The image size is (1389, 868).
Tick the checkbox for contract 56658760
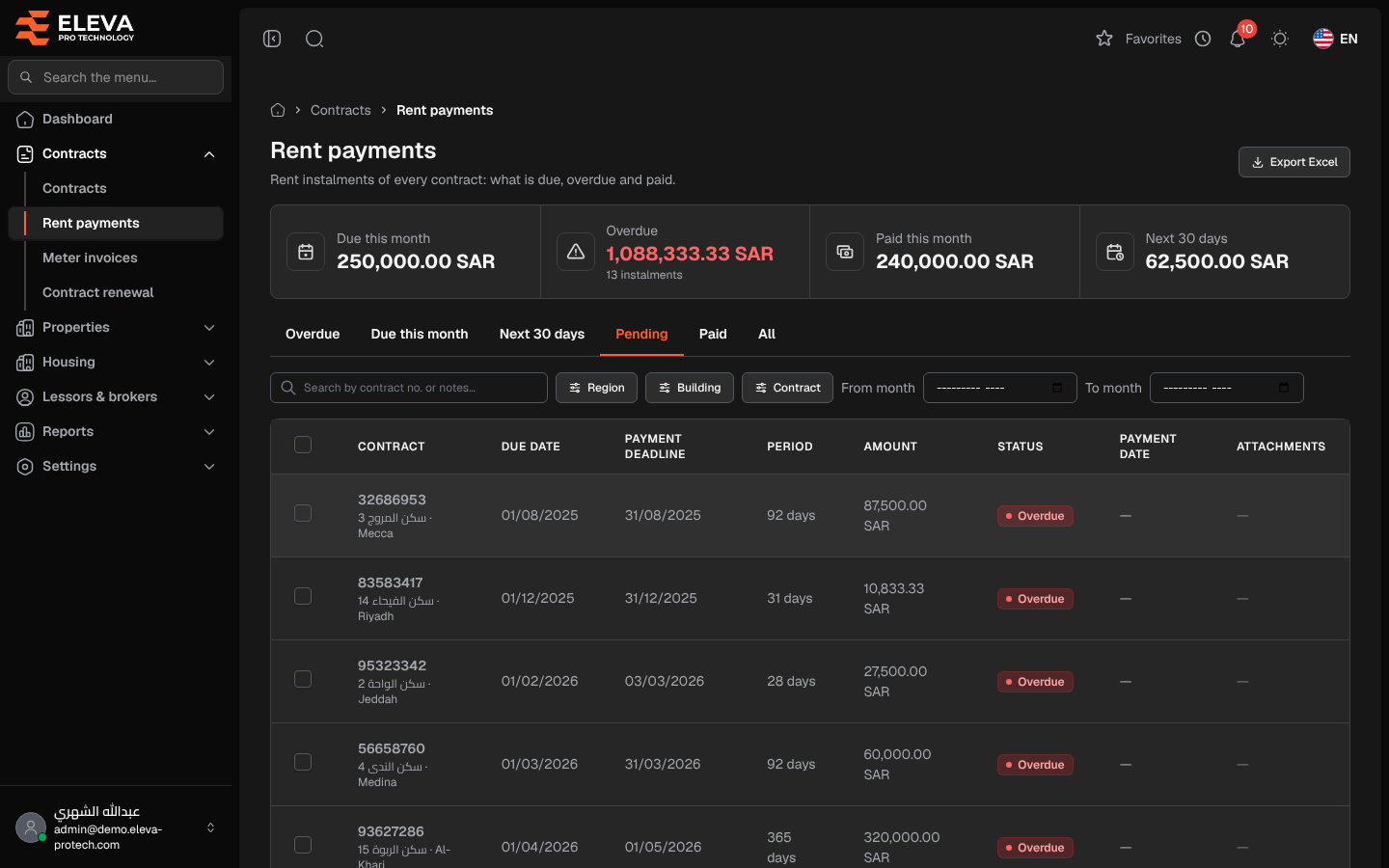point(303,762)
